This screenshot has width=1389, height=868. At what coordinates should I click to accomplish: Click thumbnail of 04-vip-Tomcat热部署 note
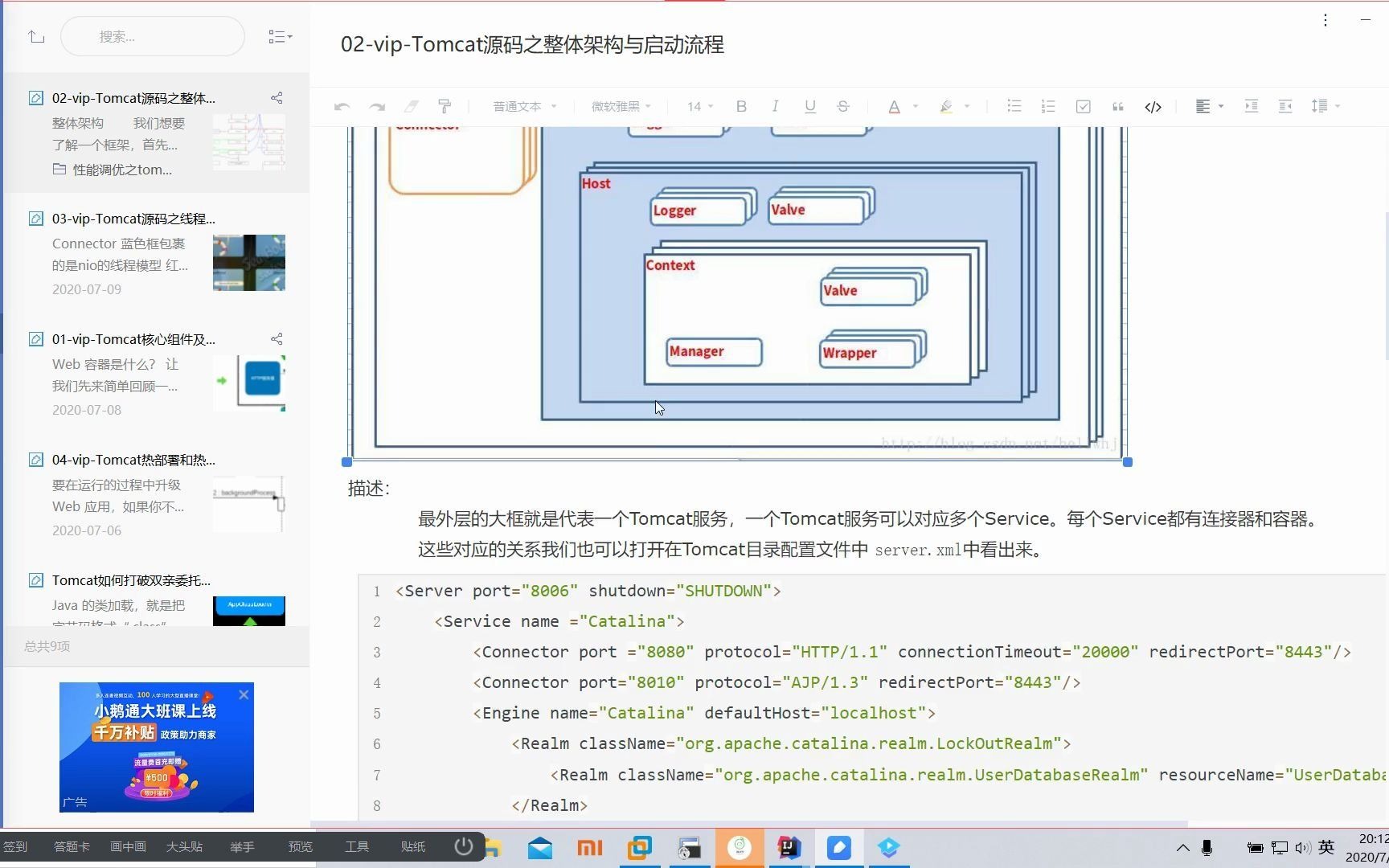tap(249, 504)
